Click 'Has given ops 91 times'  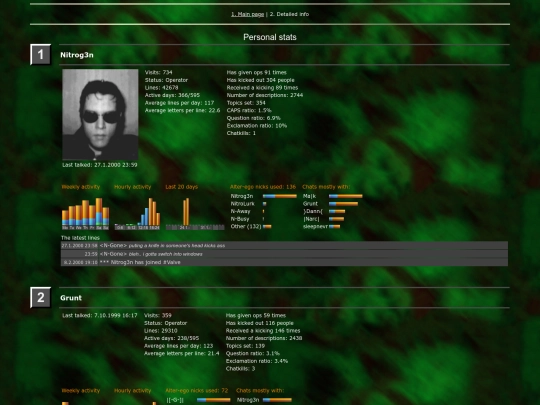coord(257,72)
